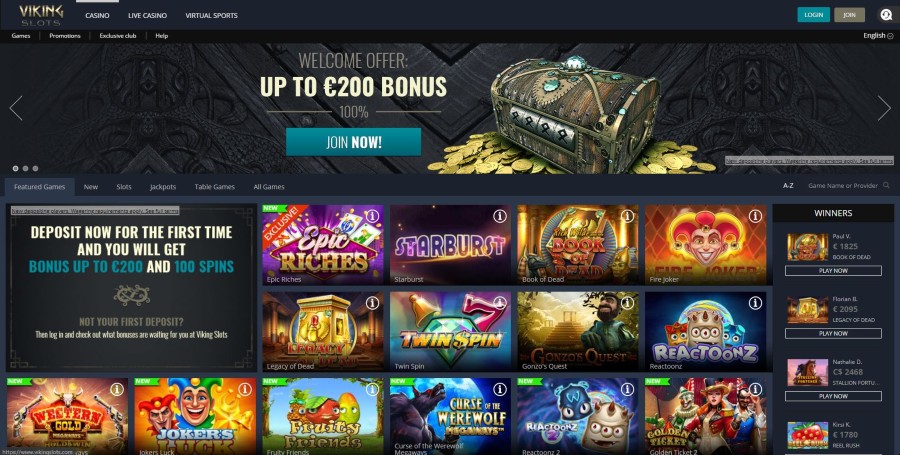Open the Live Casino menu
The width and height of the screenshot is (900, 455).
[148, 15]
